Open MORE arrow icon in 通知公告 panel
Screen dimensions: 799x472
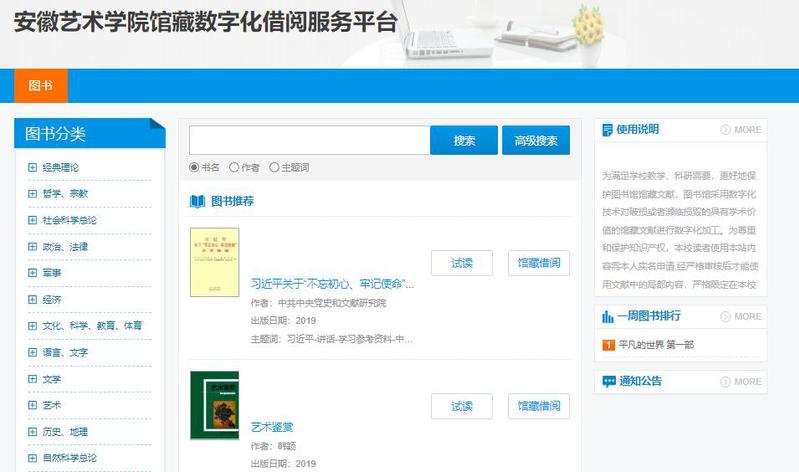pyautogui.click(x=725, y=382)
